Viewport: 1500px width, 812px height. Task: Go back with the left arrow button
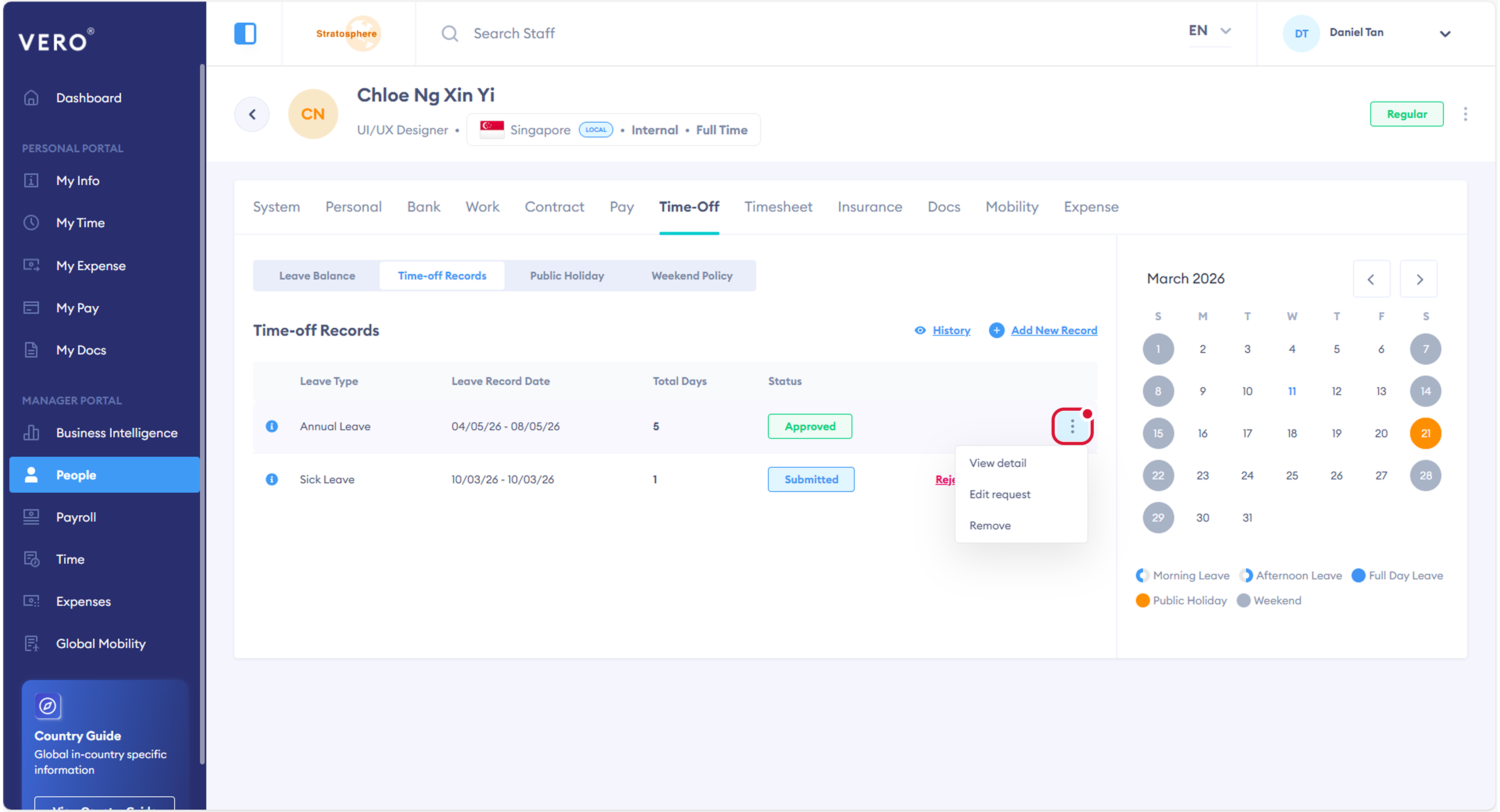pos(252,114)
